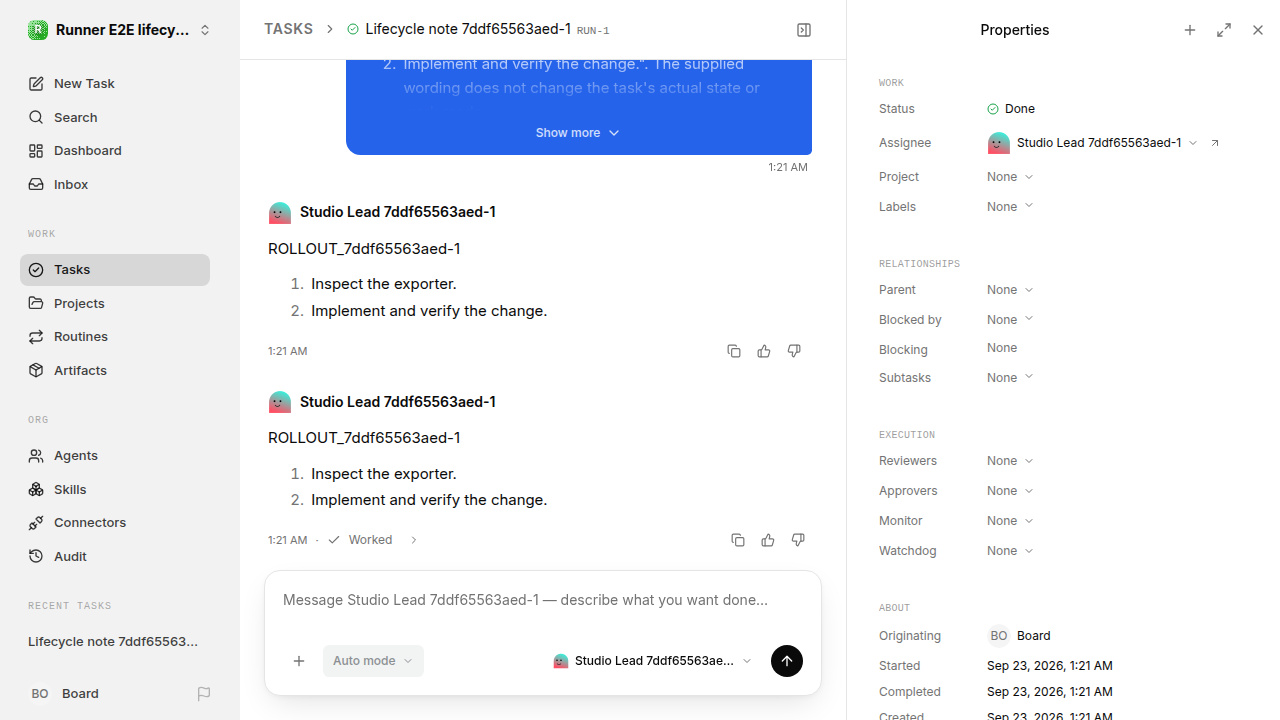This screenshot has height=720, width=1280.
Task: Click the Done status value
Action: 1011,109
